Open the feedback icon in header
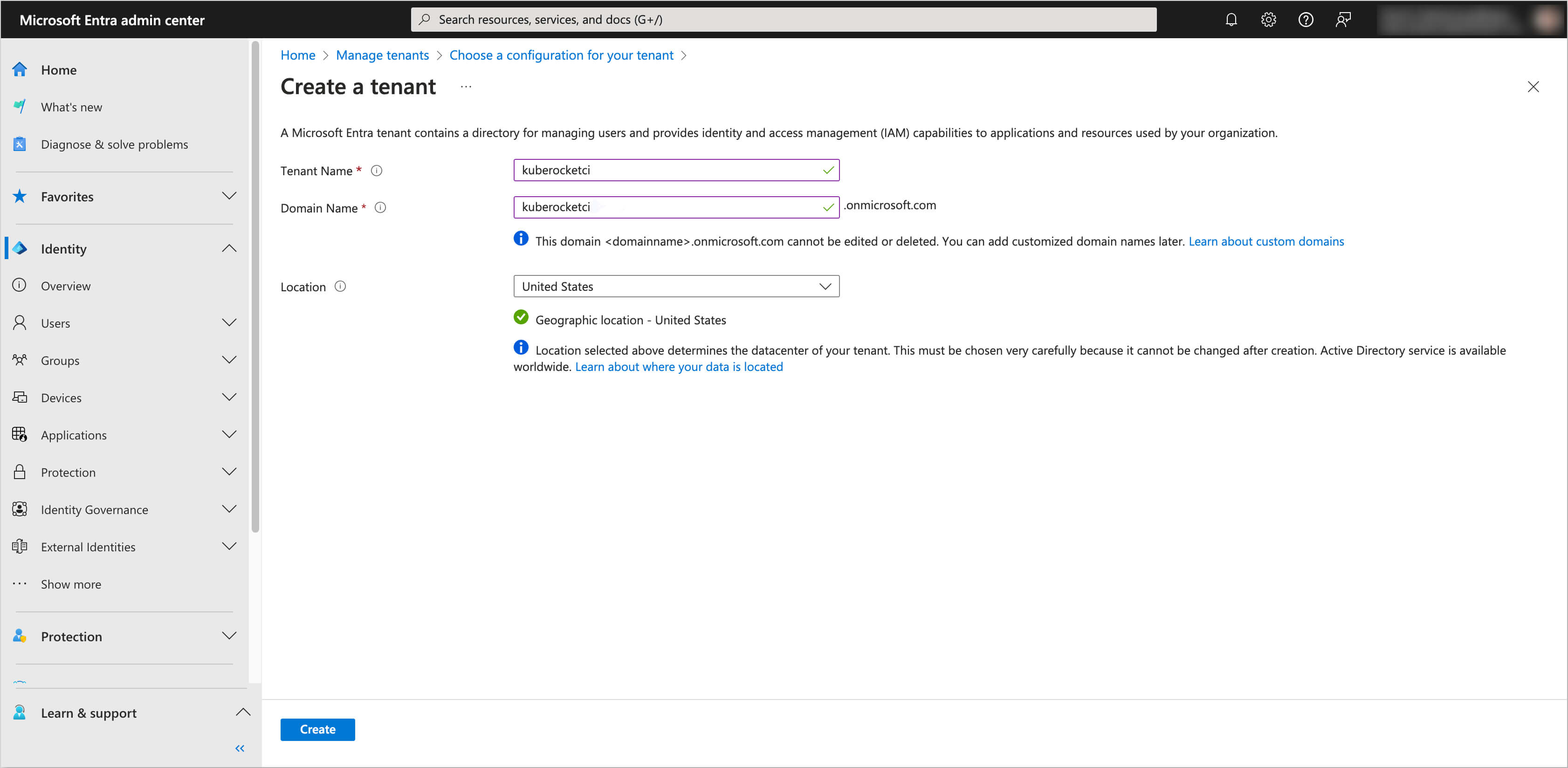The width and height of the screenshot is (1568, 768). 1343,20
